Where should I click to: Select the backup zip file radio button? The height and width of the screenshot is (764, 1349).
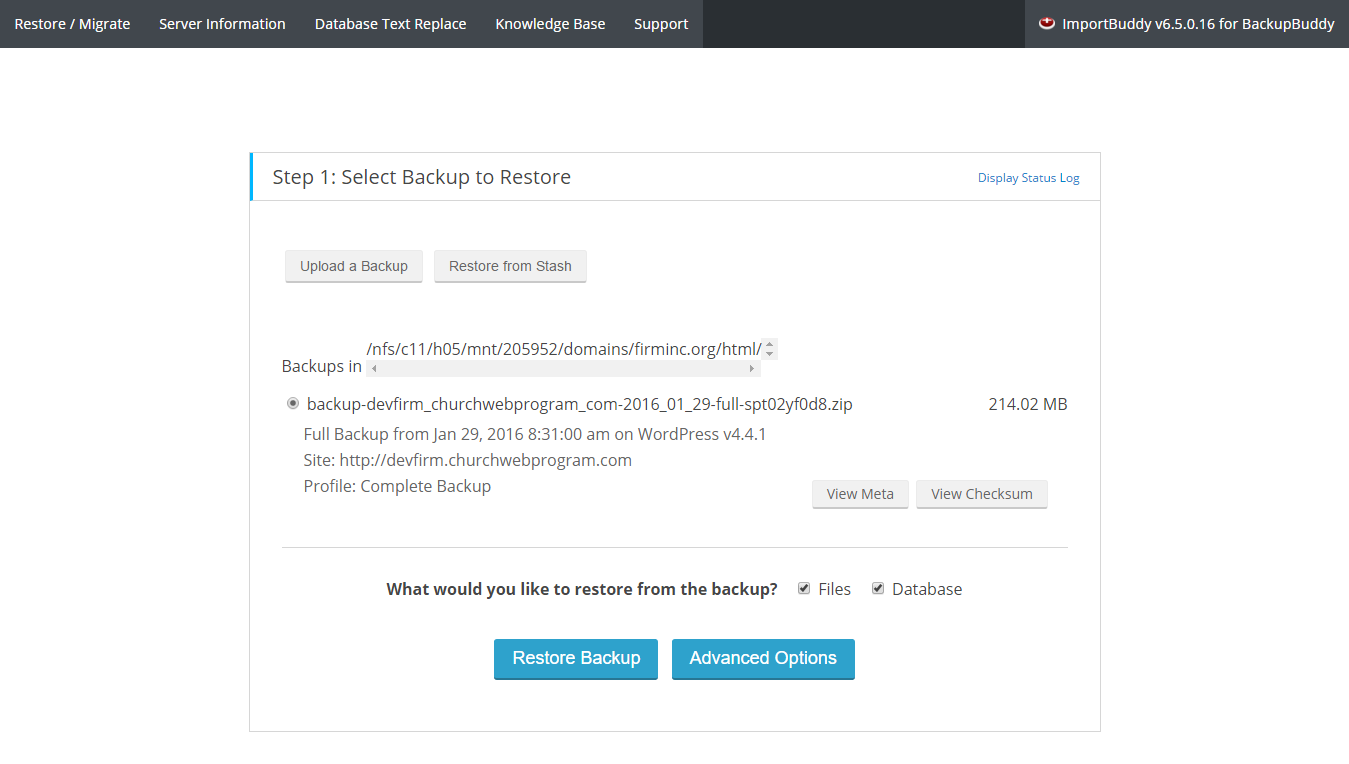[293, 404]
